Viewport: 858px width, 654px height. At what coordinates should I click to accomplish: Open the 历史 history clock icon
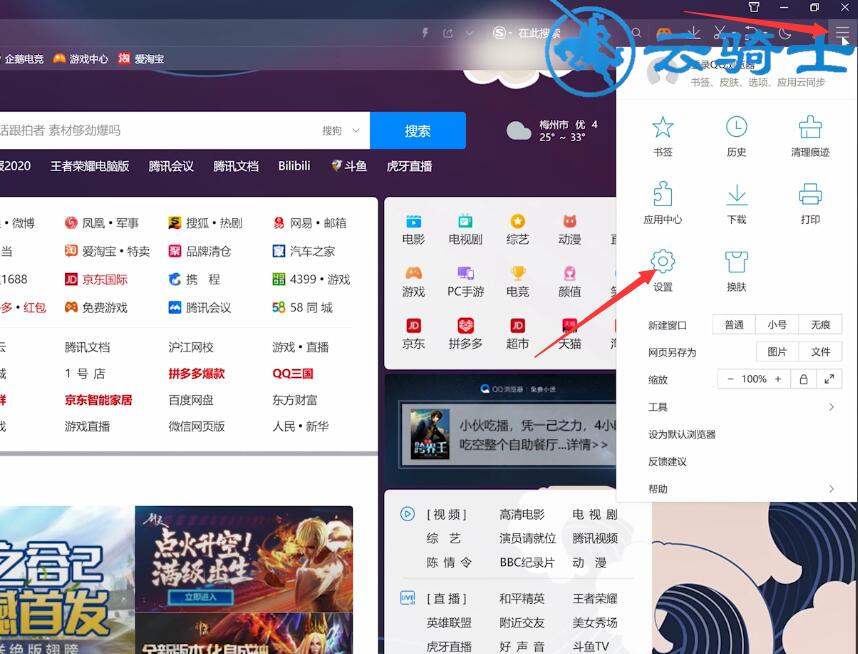pyautogui.click(x=737, y=127)
